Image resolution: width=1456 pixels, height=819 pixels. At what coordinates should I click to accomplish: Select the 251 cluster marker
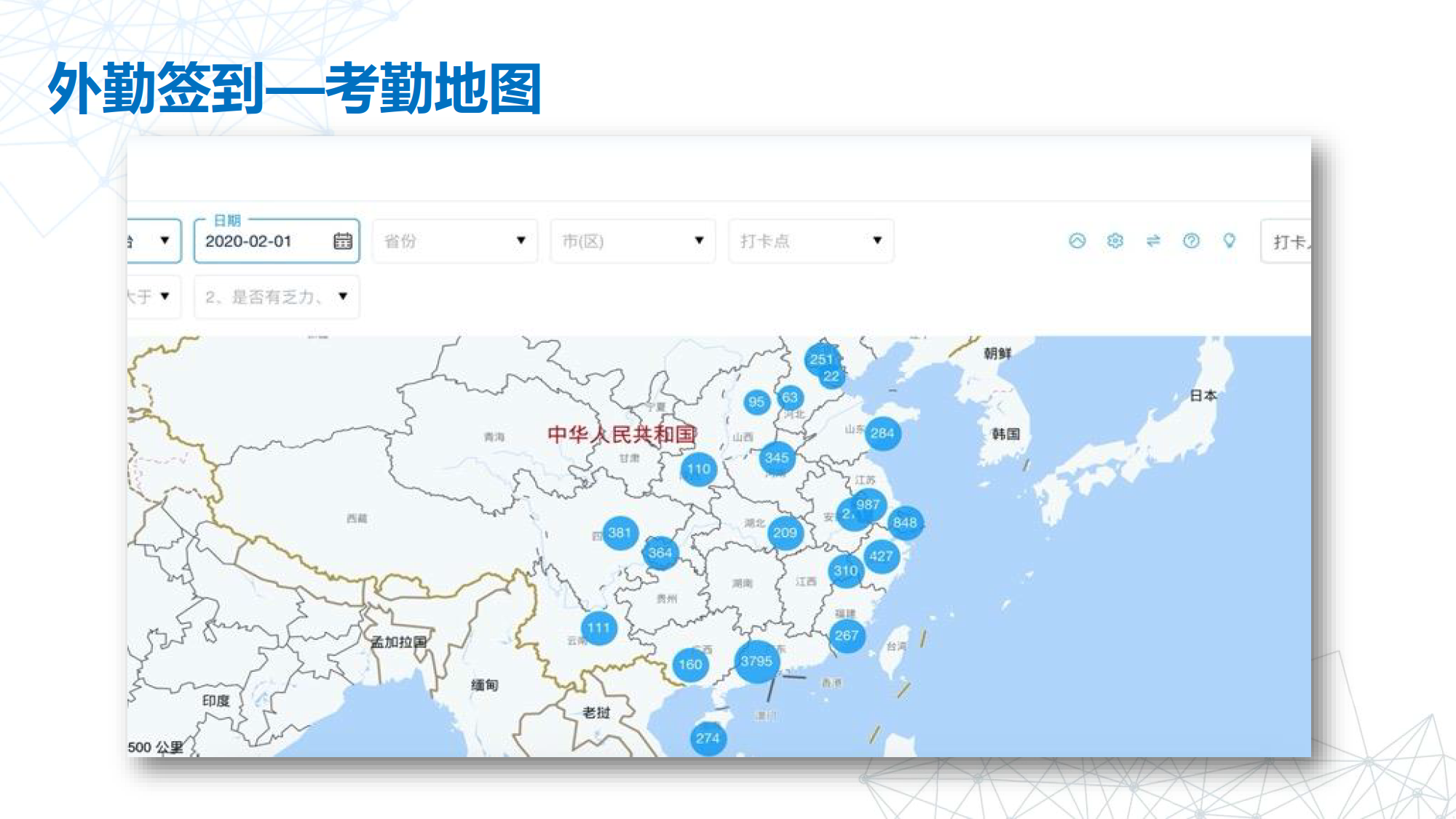(x=821, y=359)
